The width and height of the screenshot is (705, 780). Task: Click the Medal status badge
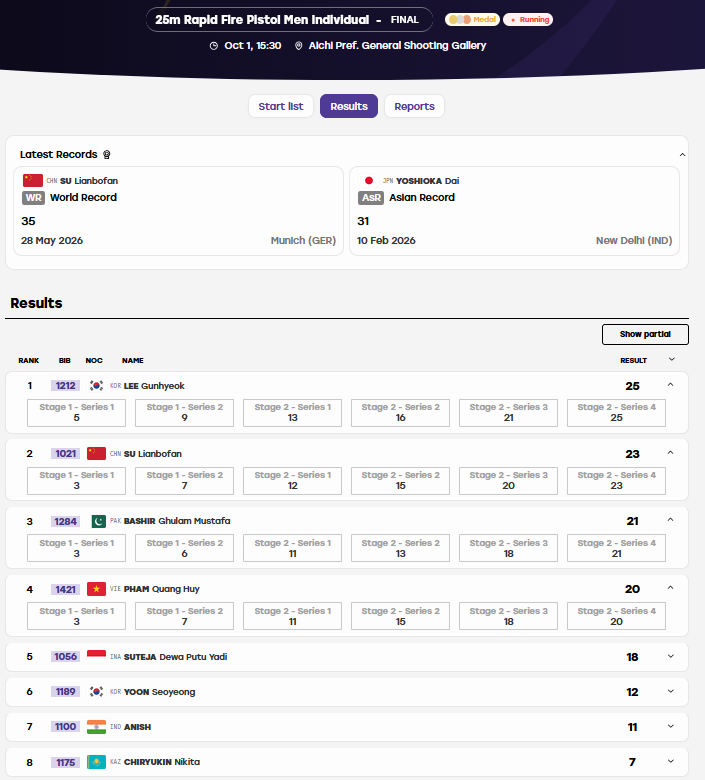pos(472,19)
